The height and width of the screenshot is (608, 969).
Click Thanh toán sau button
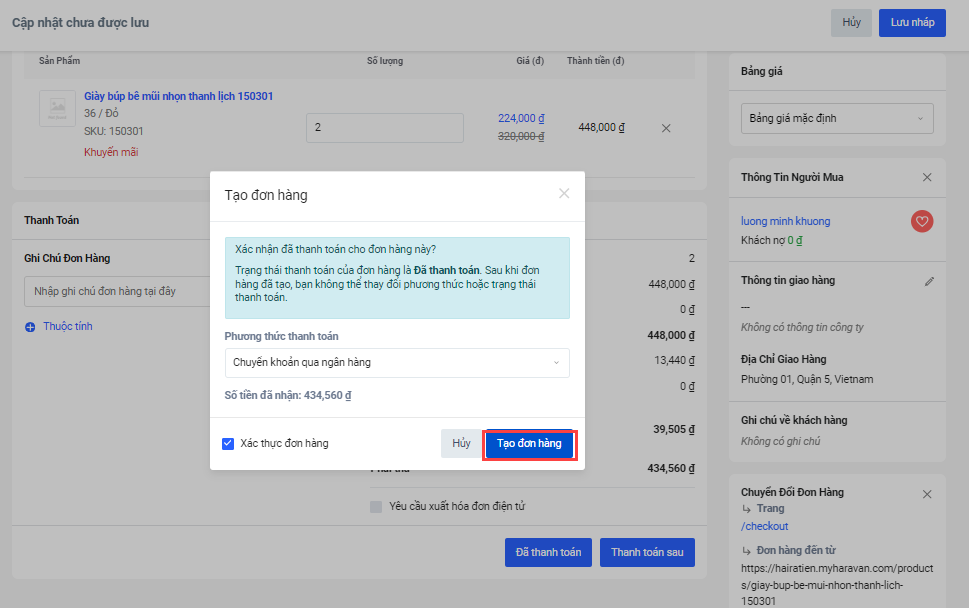[x=647, y=552]
